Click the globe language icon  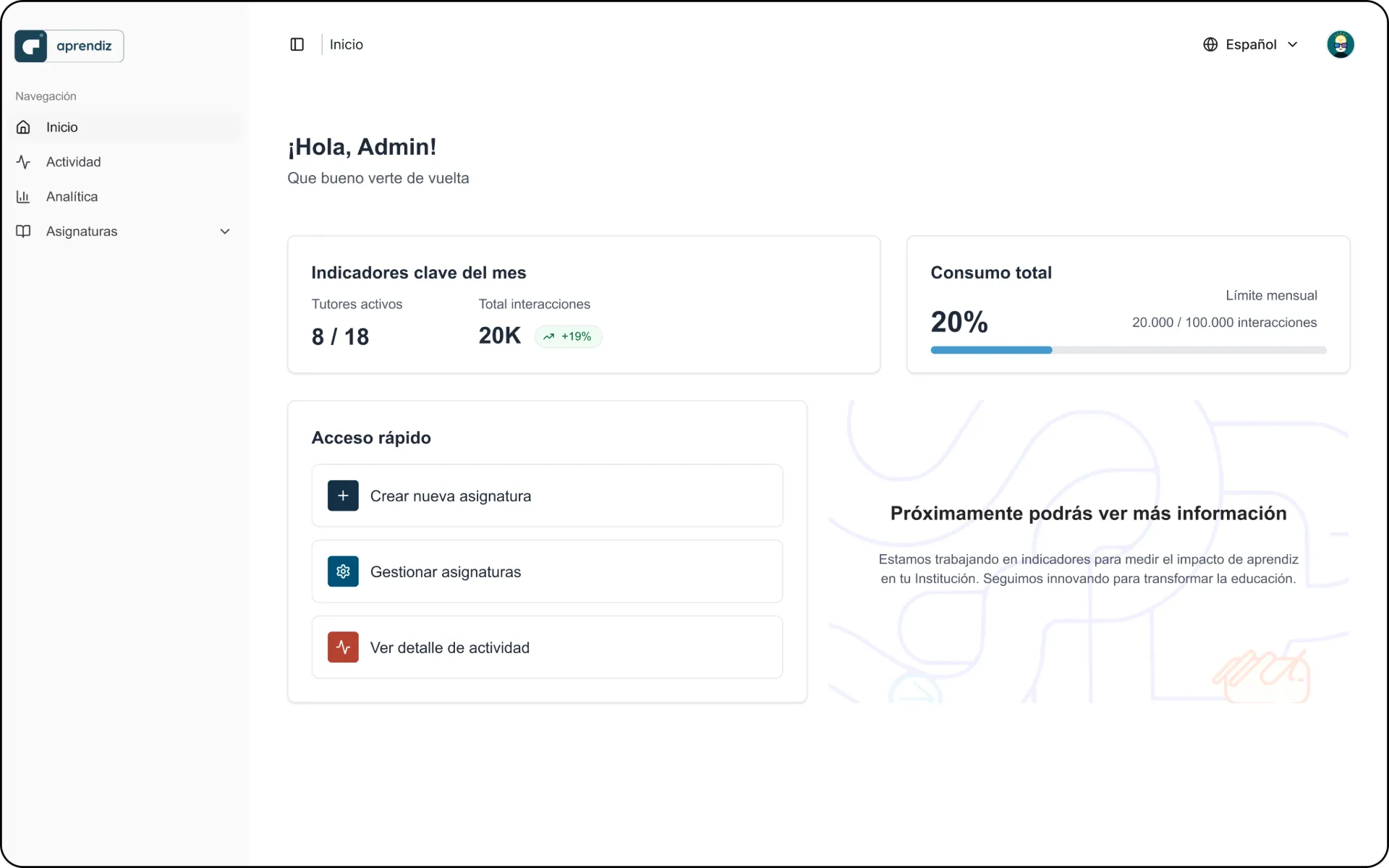[x=1210, y=45]
